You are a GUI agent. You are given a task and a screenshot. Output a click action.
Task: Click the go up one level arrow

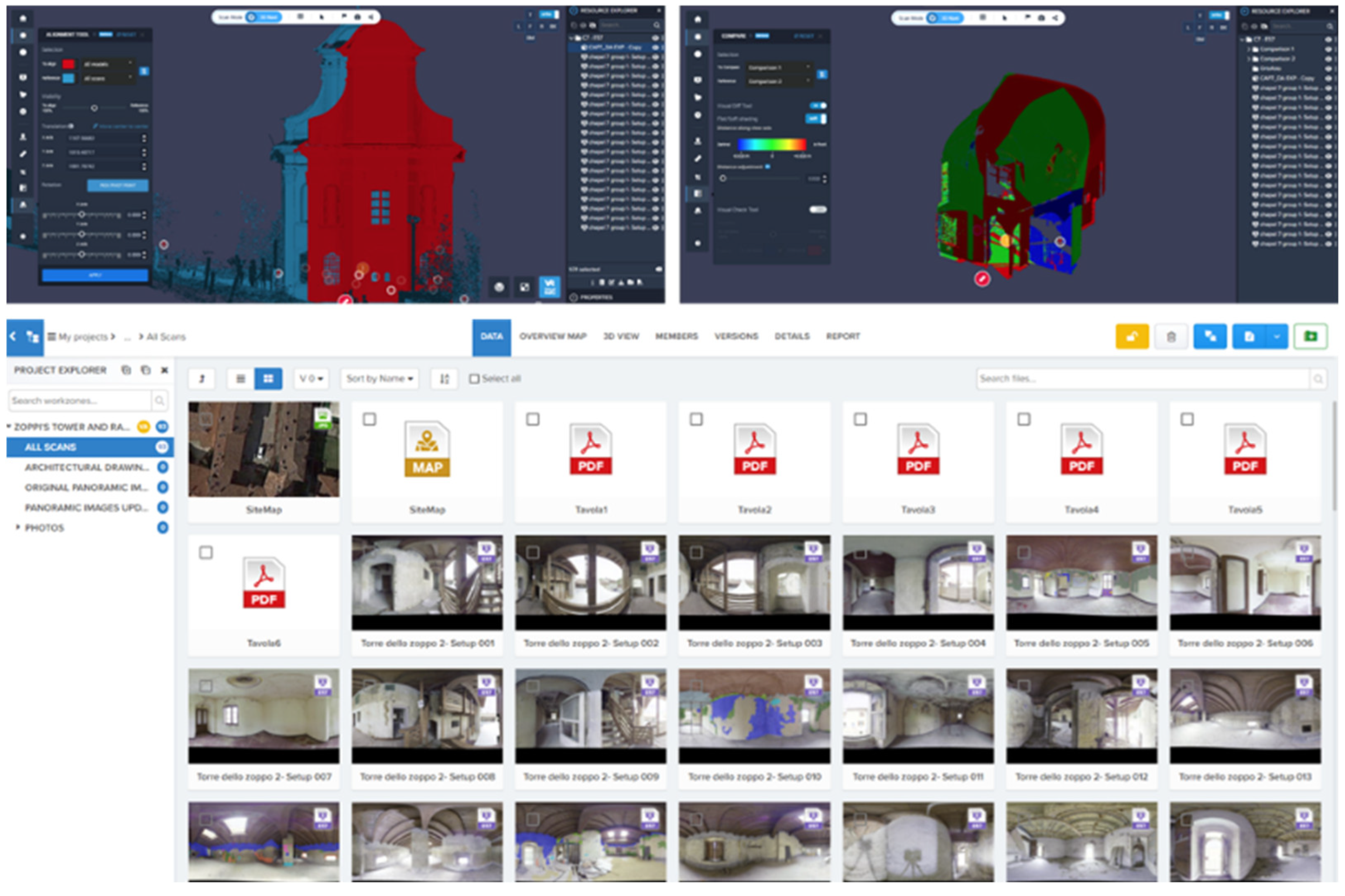[x=202, y=379]
